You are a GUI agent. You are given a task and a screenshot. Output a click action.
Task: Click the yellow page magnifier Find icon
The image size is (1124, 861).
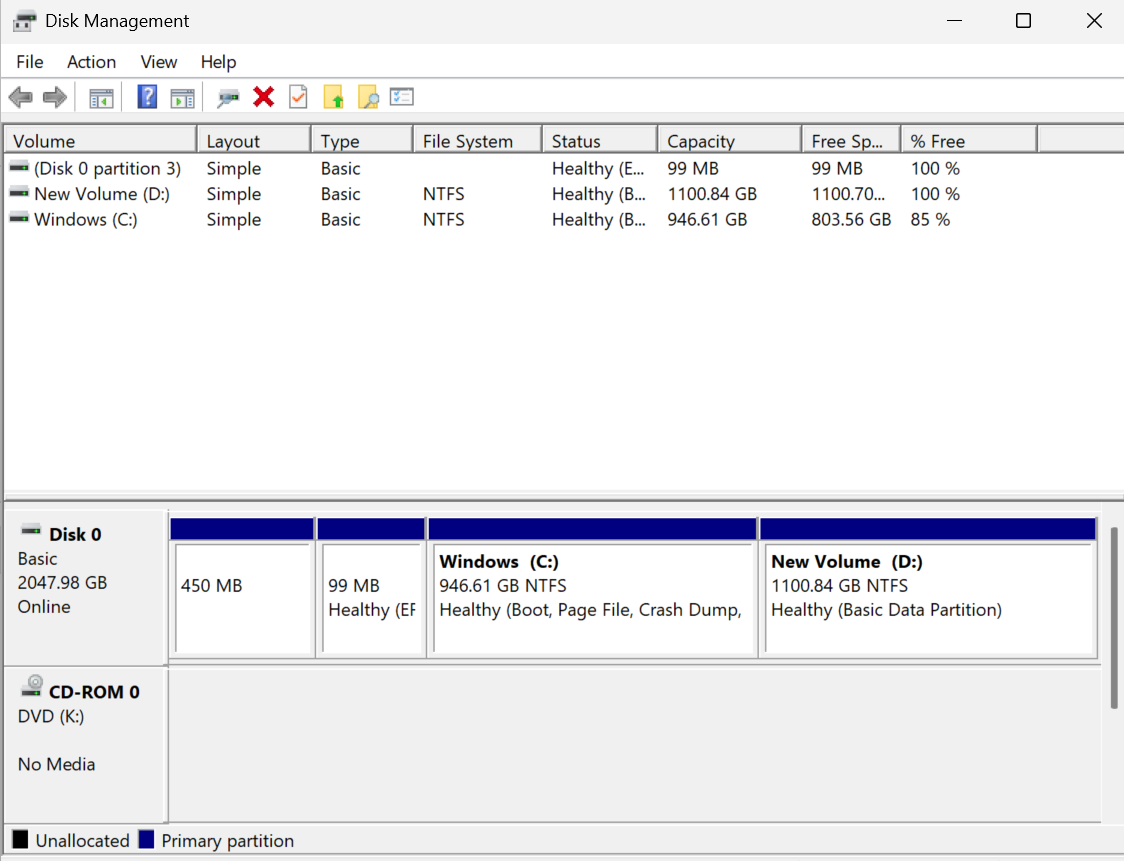point(368,97)
